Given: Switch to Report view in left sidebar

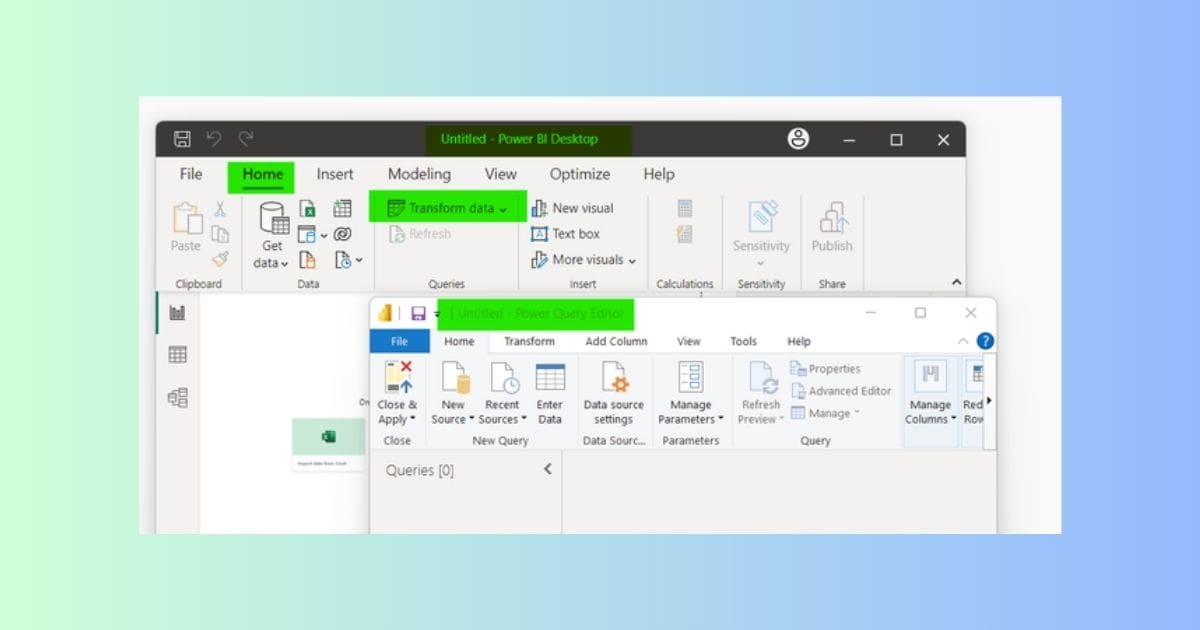Looking at the screenshot, I should pyautogui.click(x=177, y=313).
